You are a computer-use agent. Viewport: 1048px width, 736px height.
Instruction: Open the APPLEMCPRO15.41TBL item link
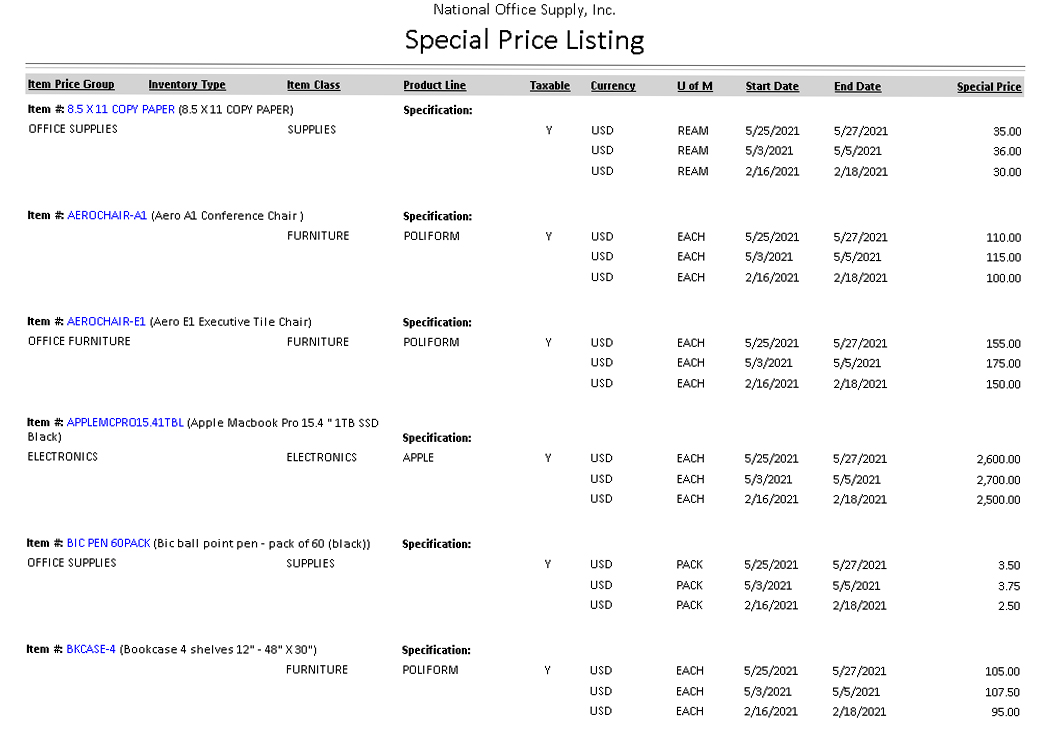(125, 422)
